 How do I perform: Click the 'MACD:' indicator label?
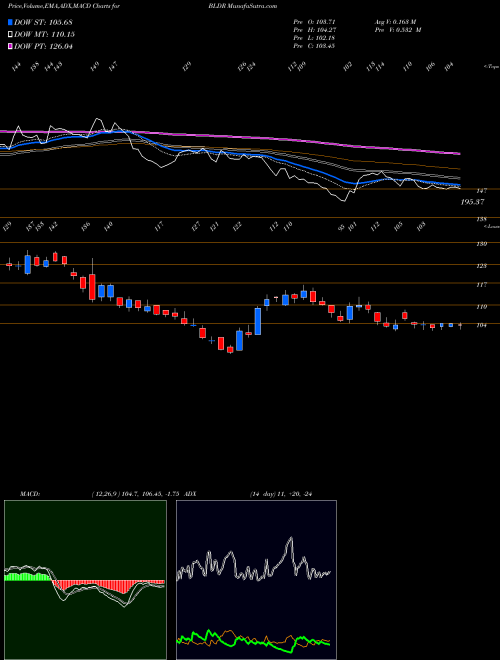29,494
